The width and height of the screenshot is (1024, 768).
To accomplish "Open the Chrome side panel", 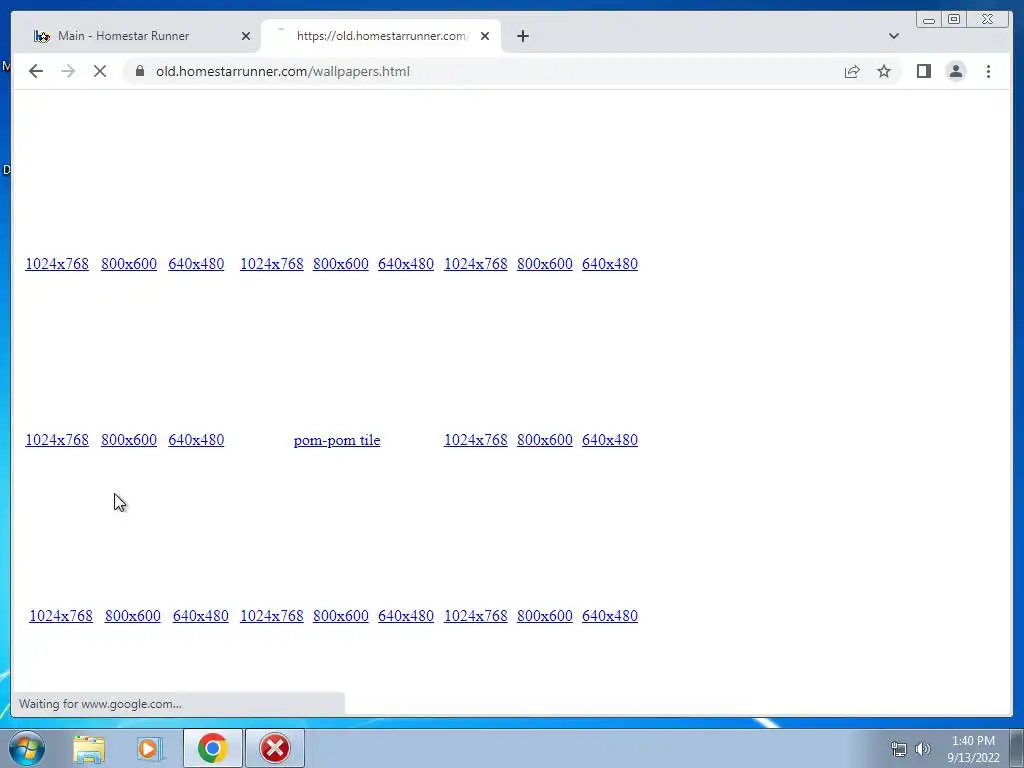I will coord(923,71).
